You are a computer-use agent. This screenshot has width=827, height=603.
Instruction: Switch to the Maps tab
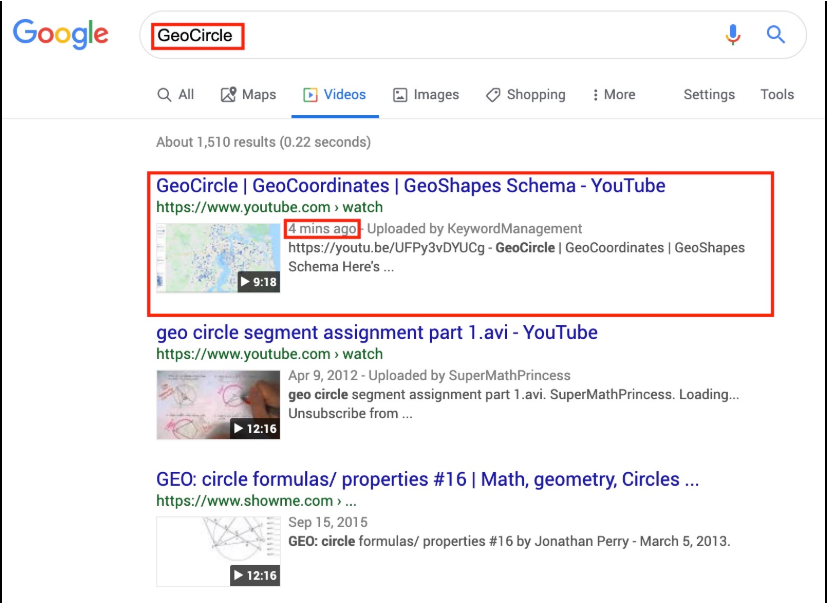(x=248, y=94)
